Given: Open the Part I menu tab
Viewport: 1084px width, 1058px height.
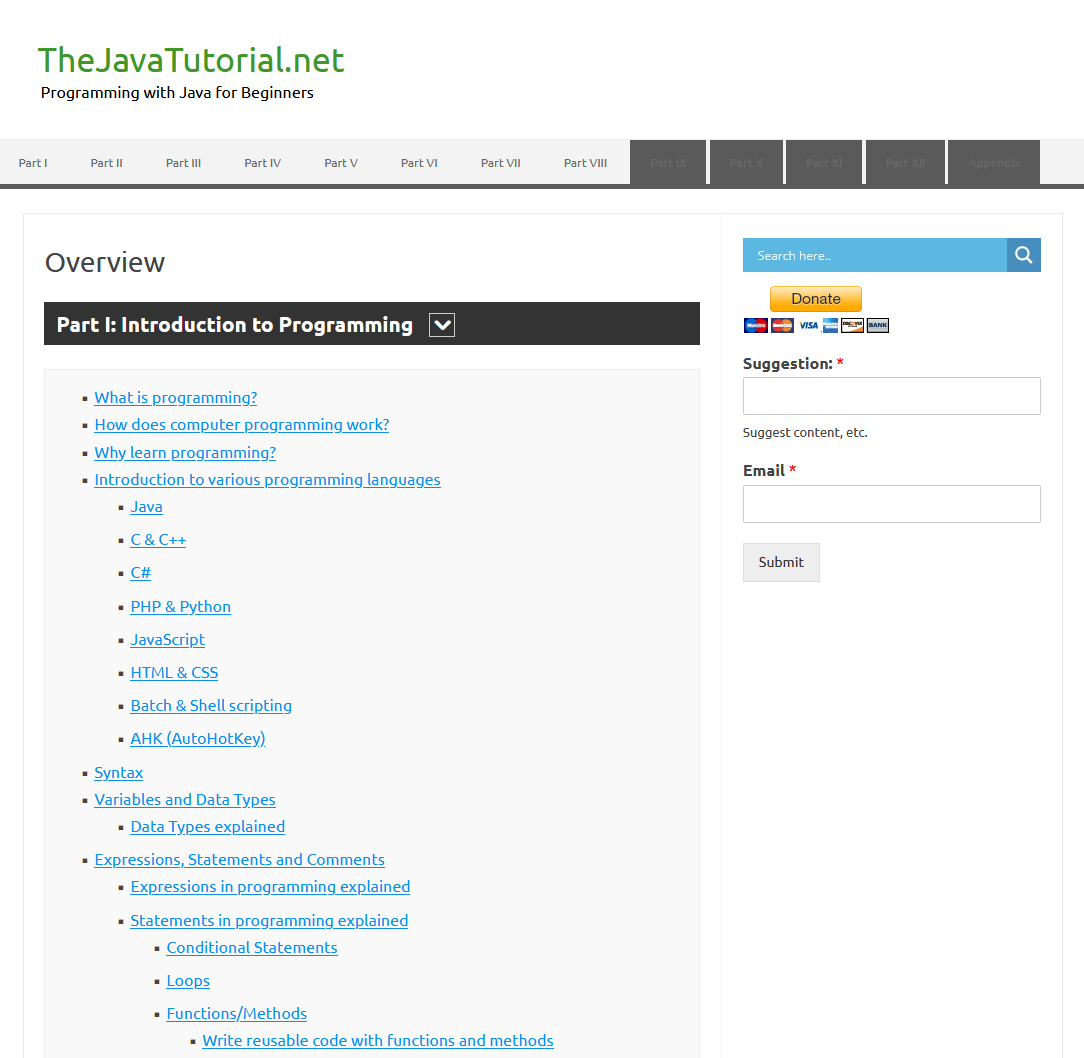Looking at the screenshot, I should (x=33, y=163).
